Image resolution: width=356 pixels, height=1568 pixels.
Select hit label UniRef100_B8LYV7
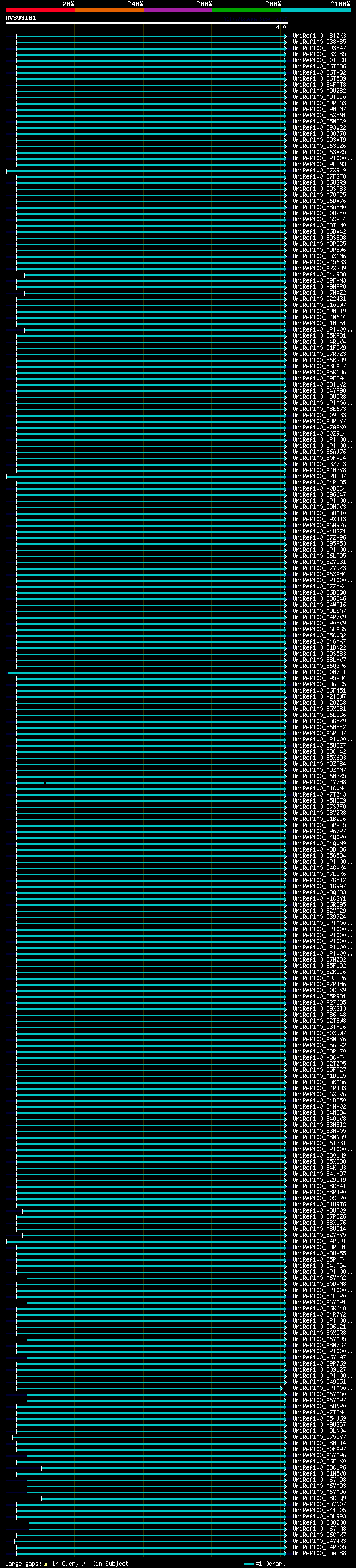pos(319,660)
